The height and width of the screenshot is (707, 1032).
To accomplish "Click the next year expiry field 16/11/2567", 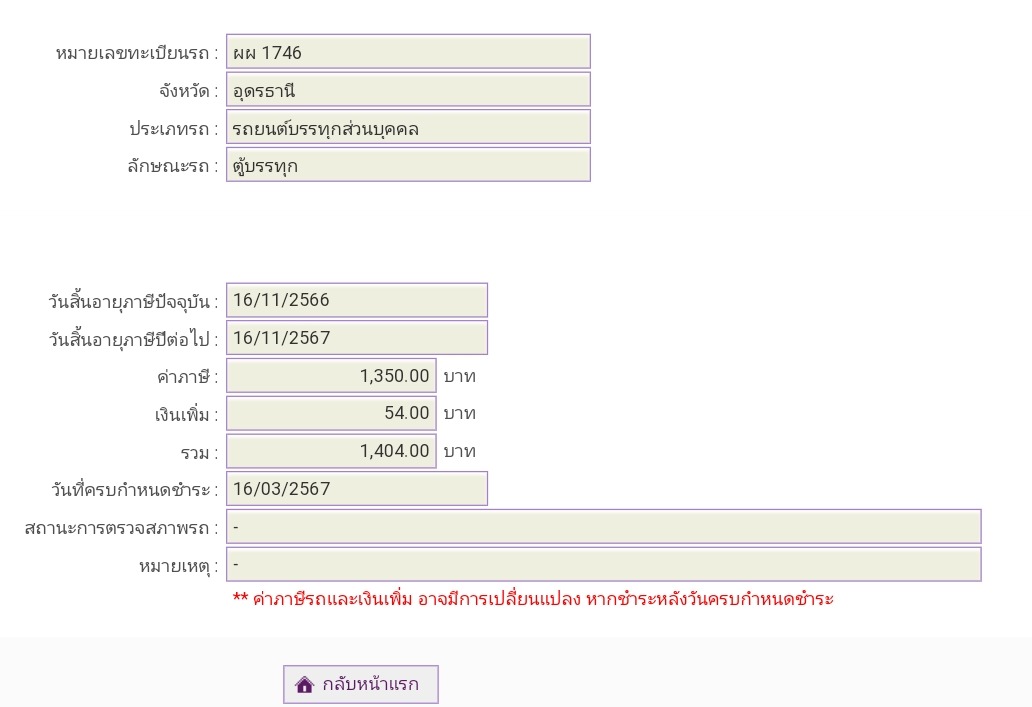I will [x=357, y=338].
